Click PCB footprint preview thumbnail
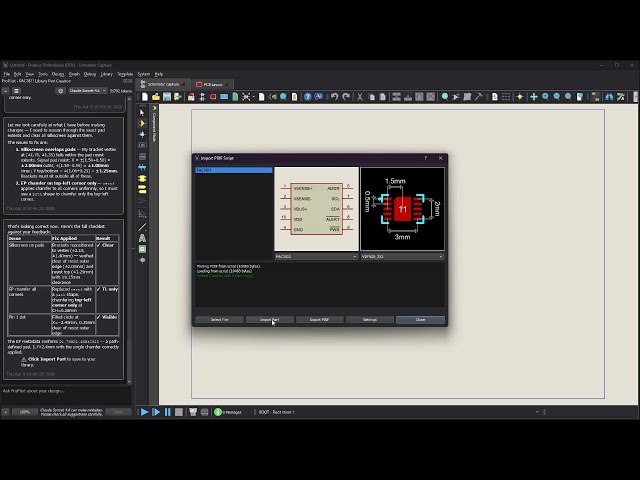 tap(402, 209)
